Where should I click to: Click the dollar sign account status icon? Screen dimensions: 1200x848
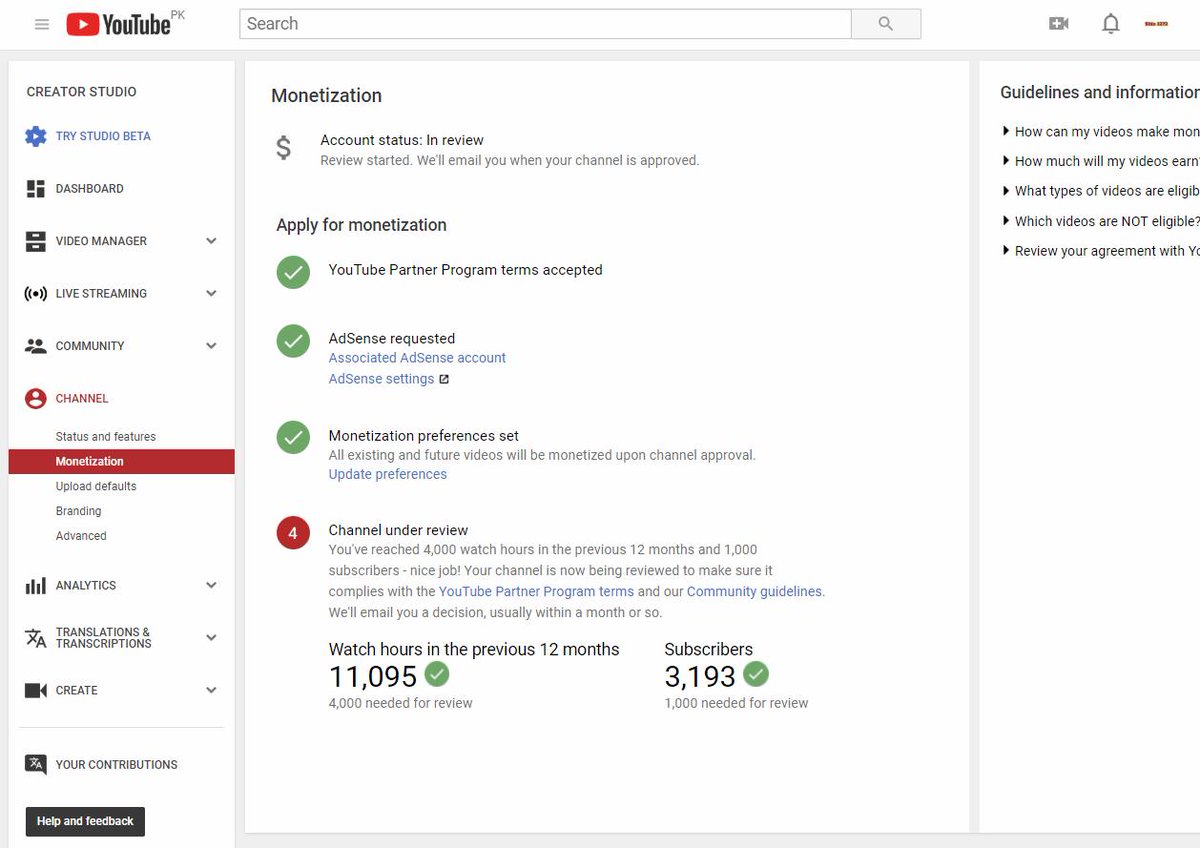pos(284,149)
